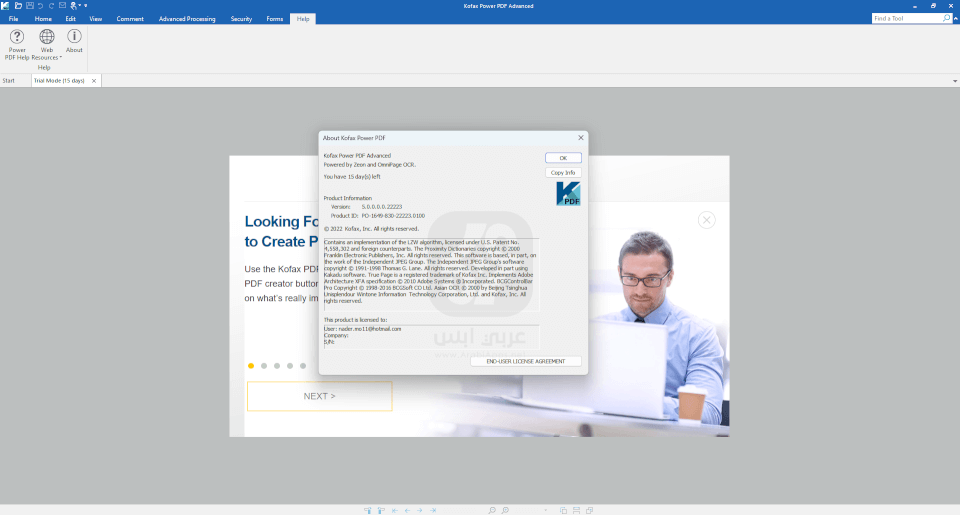Go to first page arrow in status bar
This screenshot has width=960, height=515.
click(394, 510)
